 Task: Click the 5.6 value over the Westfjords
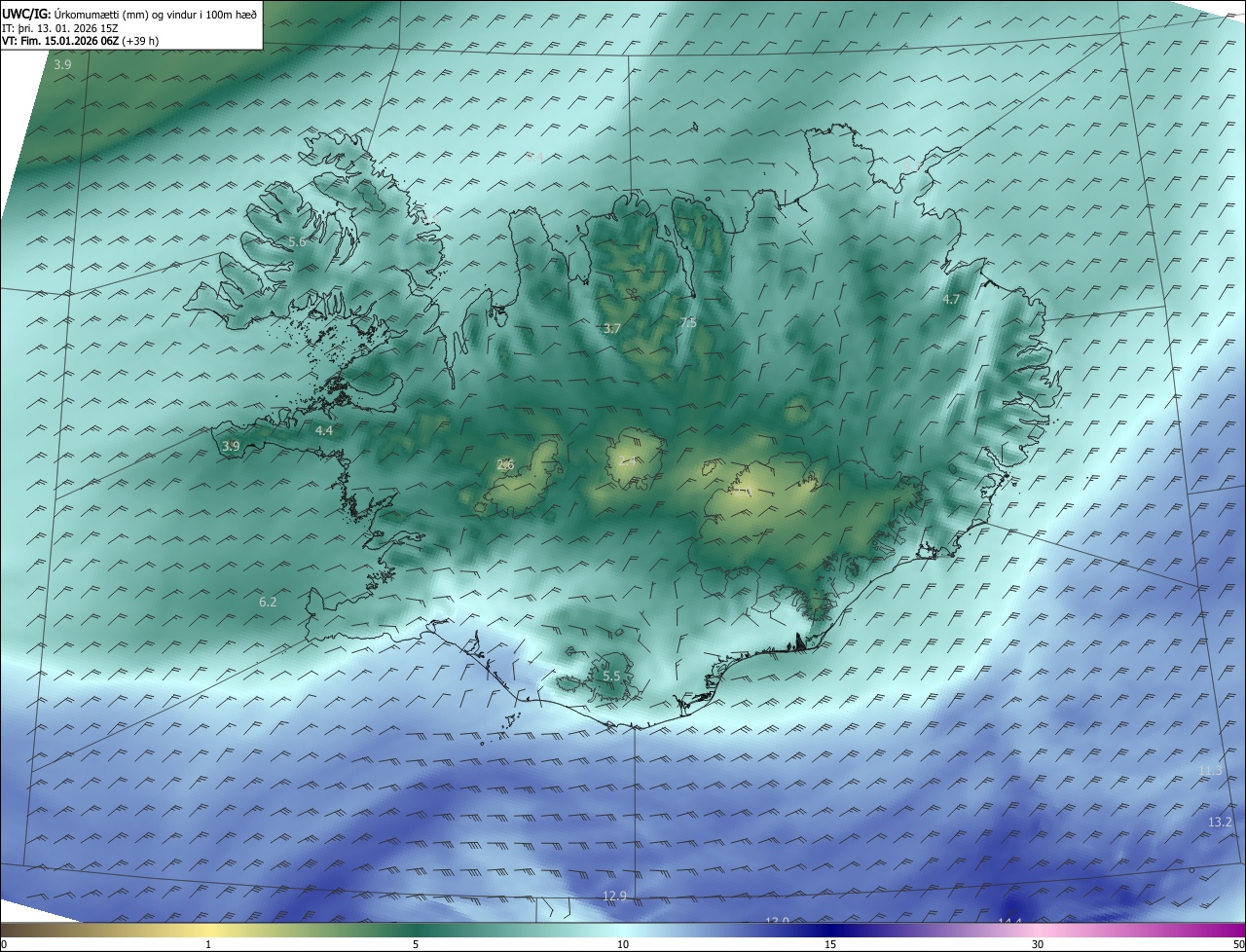pos(297,241)
